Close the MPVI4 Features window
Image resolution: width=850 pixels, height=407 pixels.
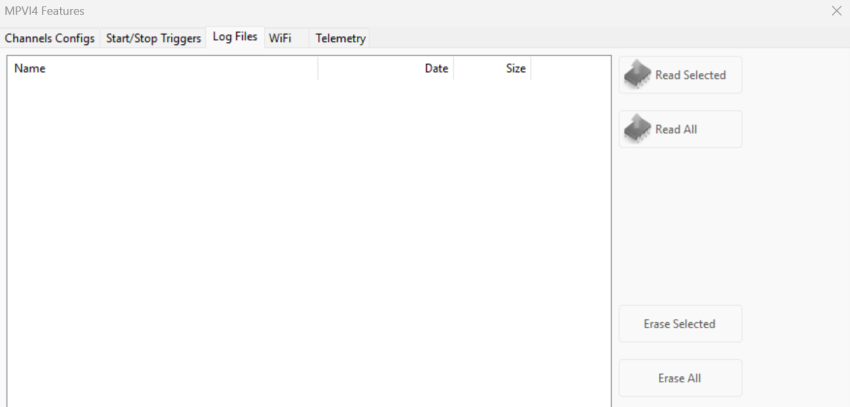[836, 11]
